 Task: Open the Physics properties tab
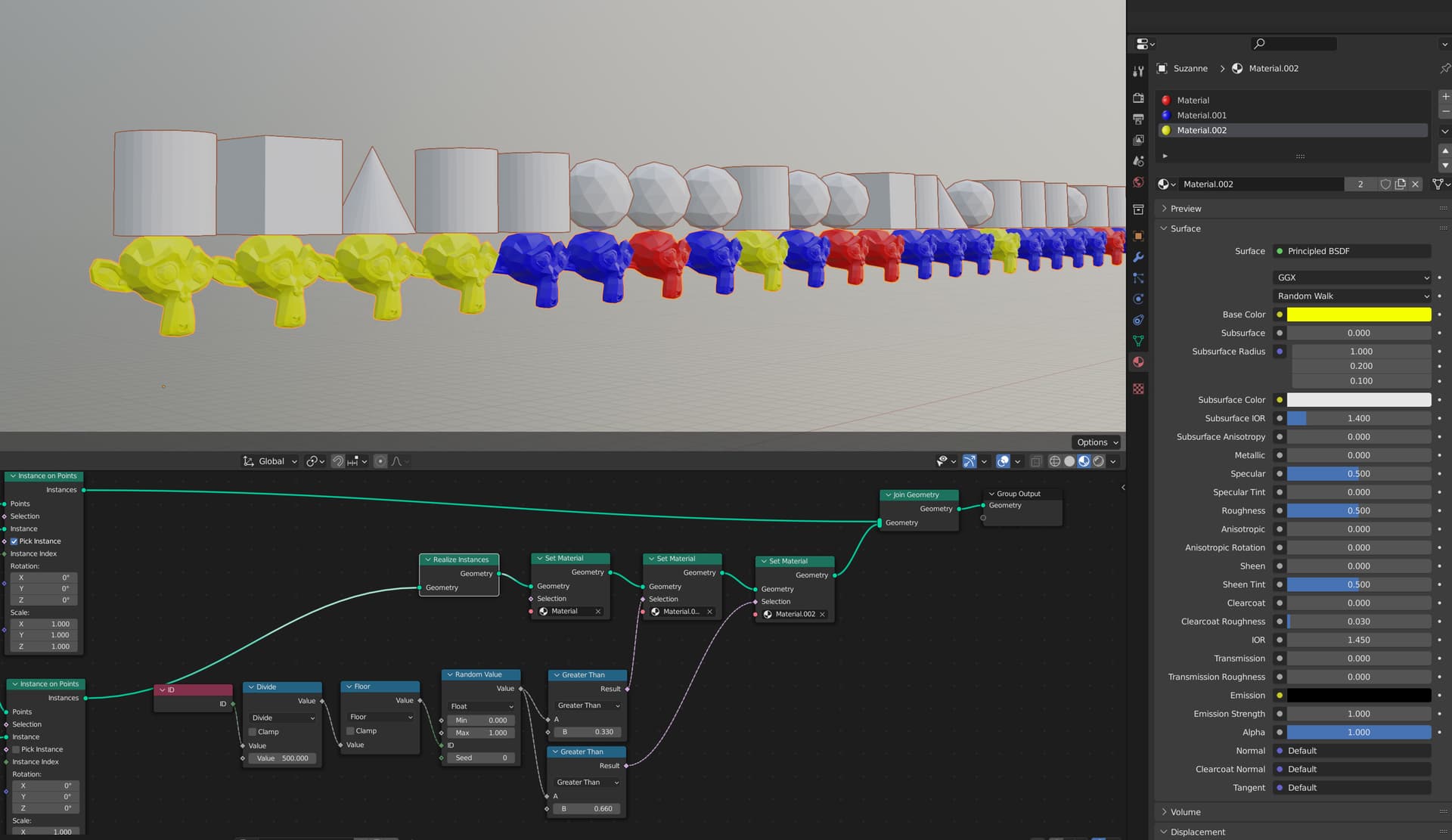tap(1138, 299)
